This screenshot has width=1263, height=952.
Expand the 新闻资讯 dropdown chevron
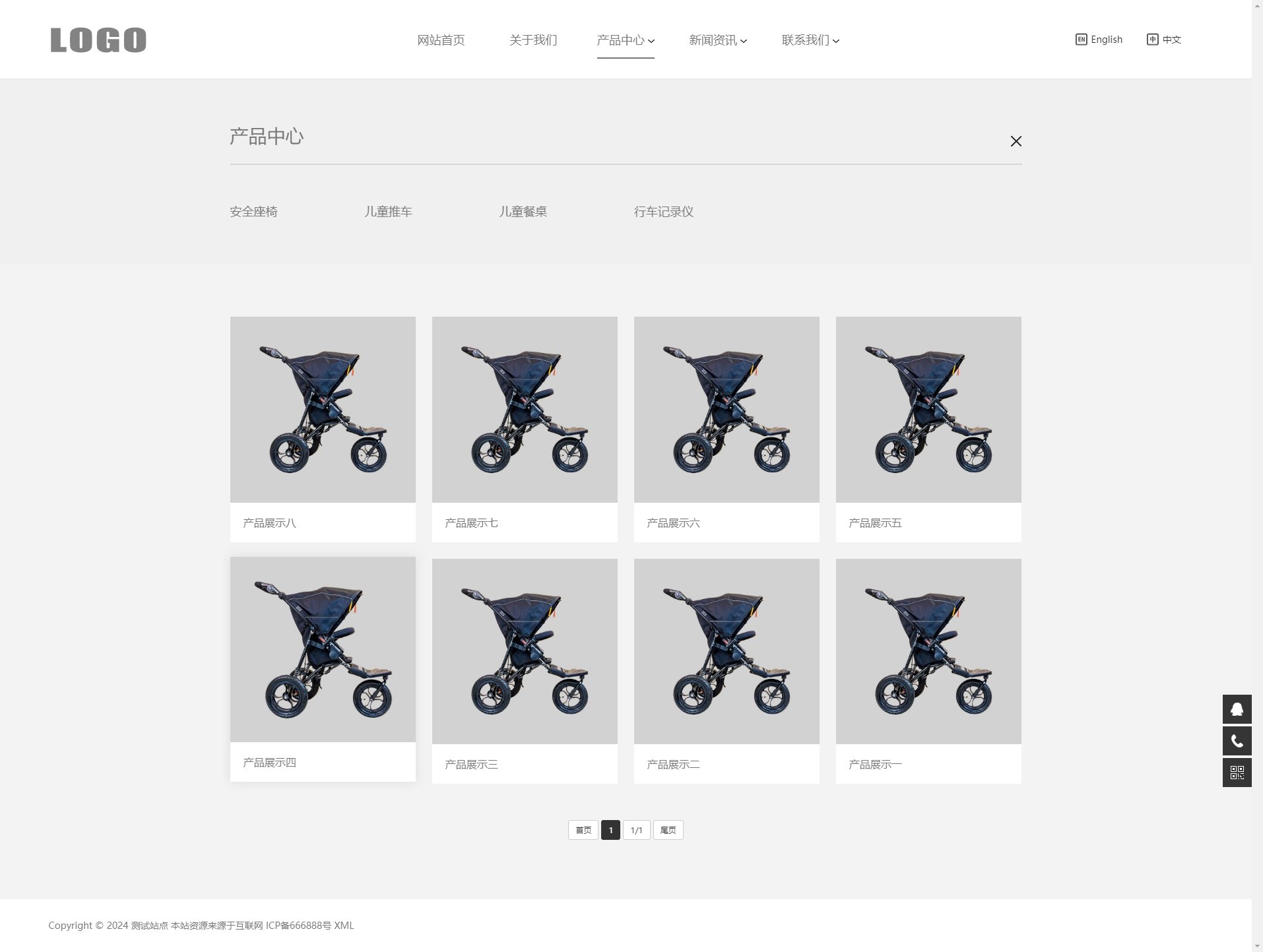tap(744, 41)
